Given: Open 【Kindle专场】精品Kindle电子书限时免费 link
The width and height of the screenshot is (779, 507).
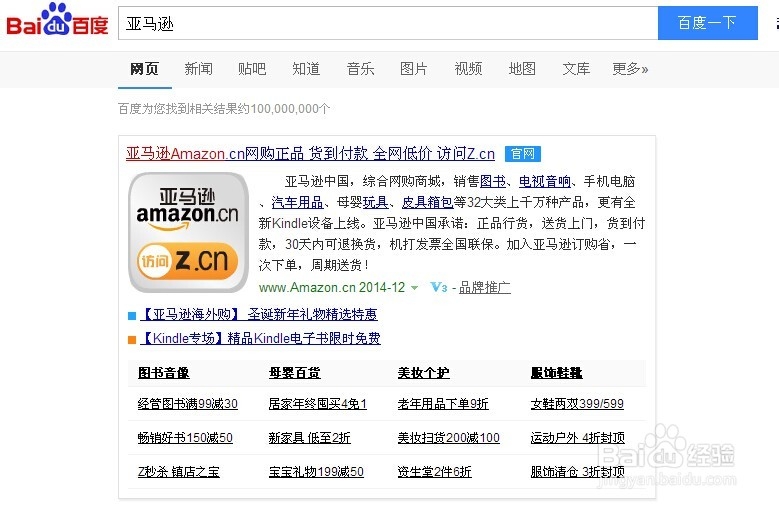Looking at the screenshot, I should pyautogui.click(x=260, y=338).
